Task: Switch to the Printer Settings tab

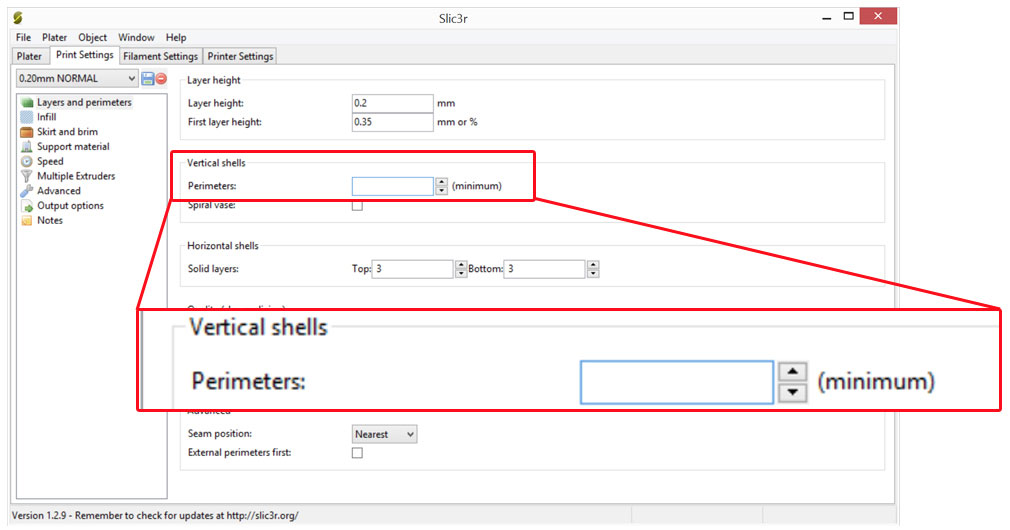Action: [x=240, y=56]
